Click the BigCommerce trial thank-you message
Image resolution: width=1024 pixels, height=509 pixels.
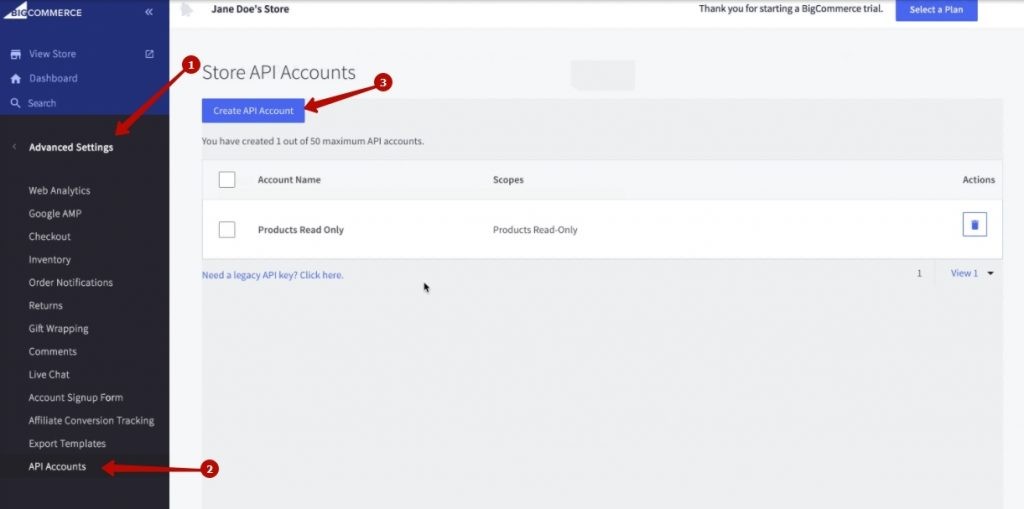[x=791, y=9]
